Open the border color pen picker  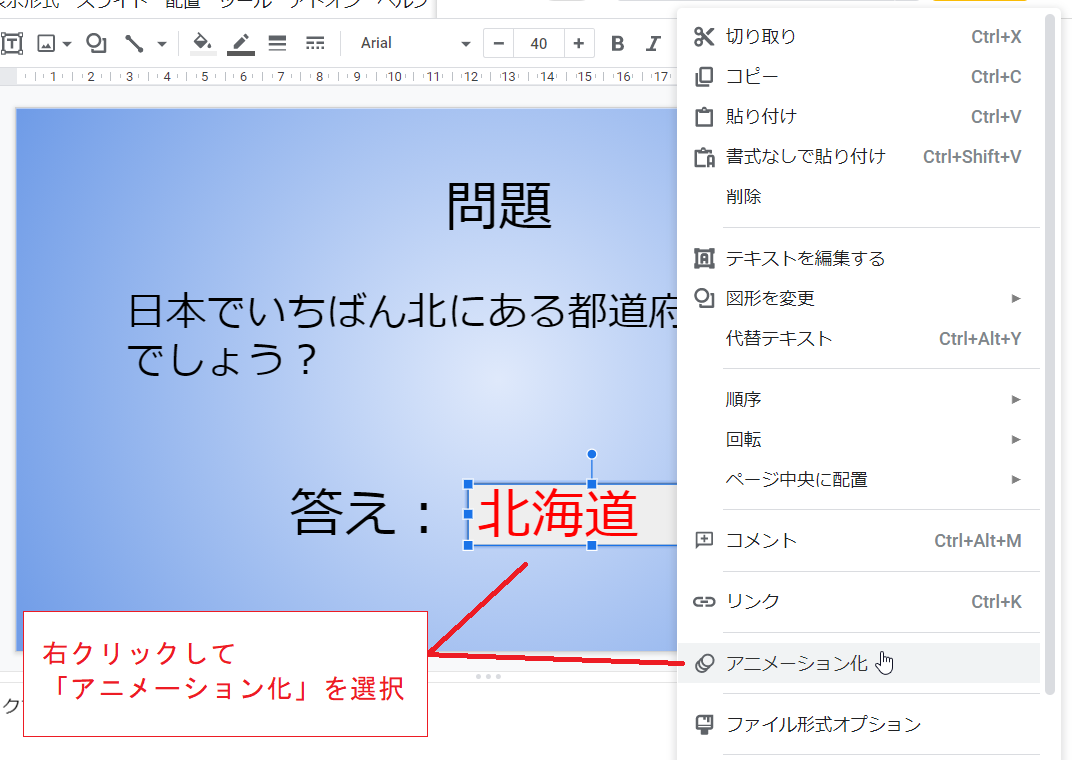pyautogui.click(x=241, y=44)
